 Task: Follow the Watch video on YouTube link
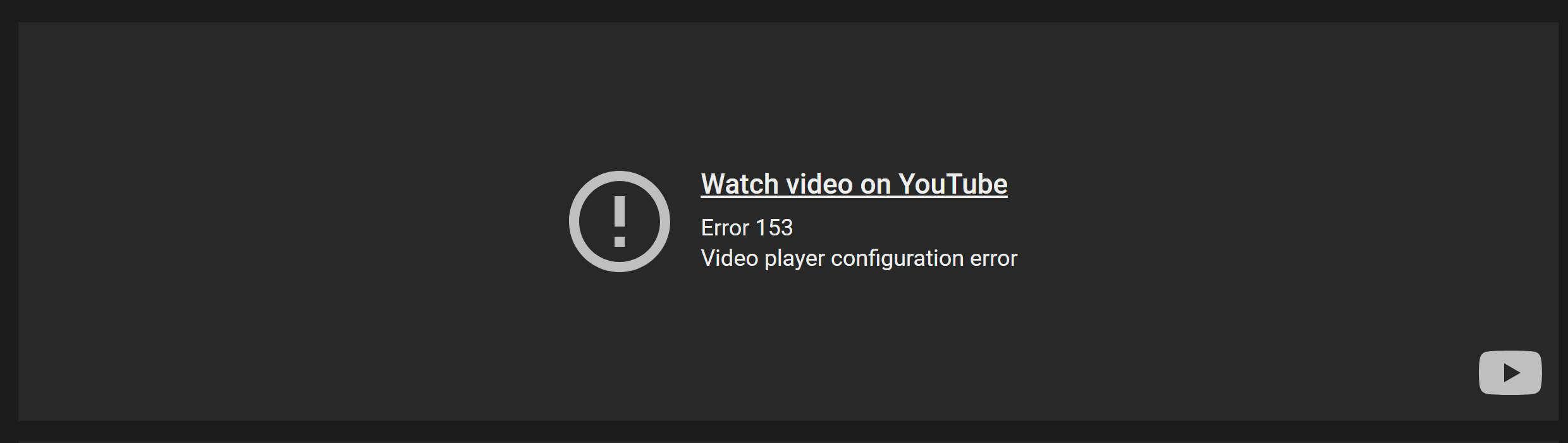pyautogui.click(x=854, y=184)
